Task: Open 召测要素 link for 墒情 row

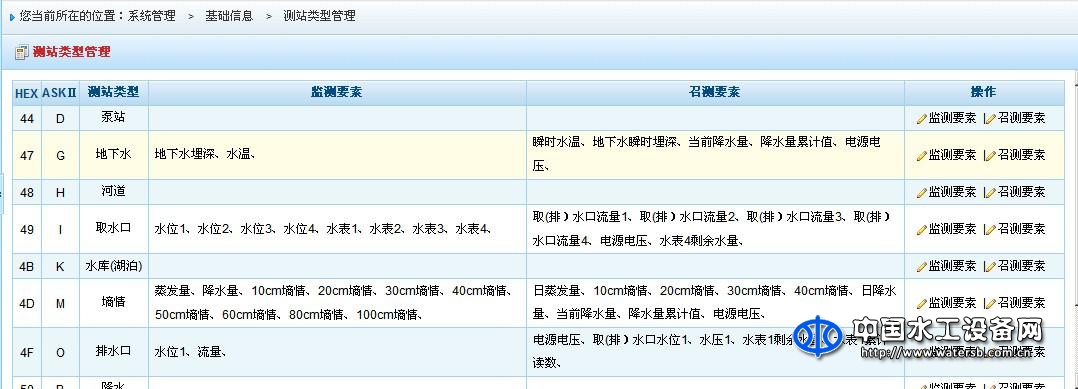Action: pos(1022,302)
